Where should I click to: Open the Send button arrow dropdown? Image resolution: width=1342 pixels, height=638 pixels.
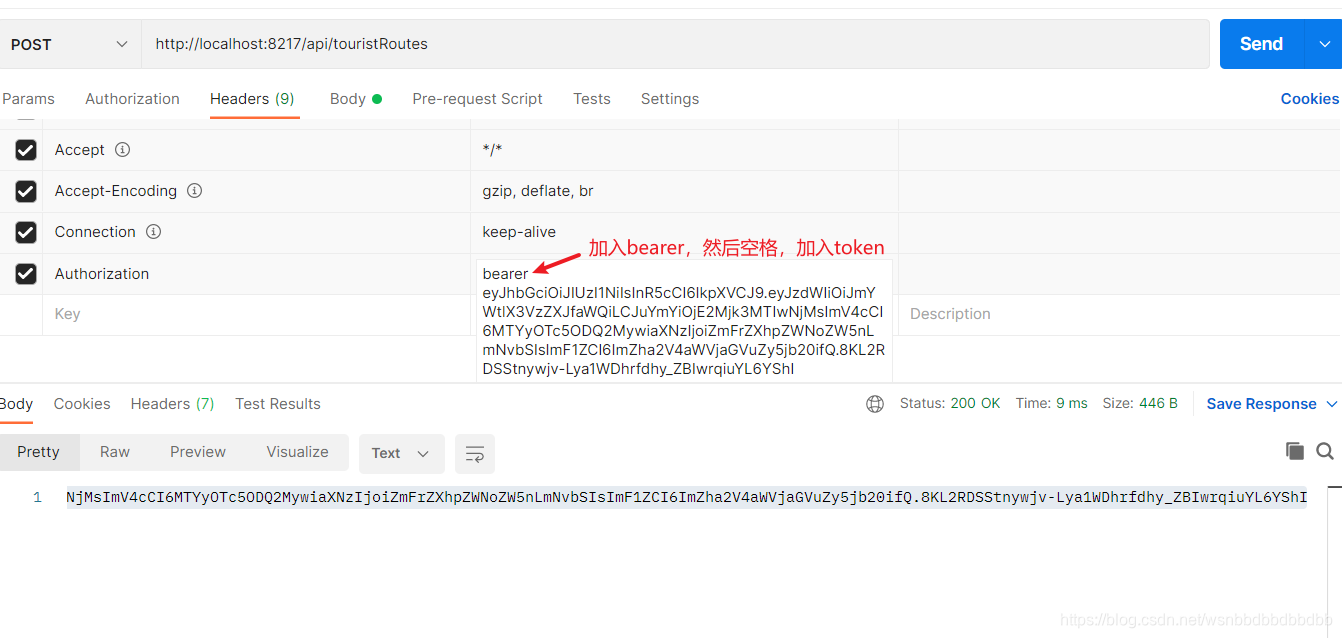point(1323,44)
